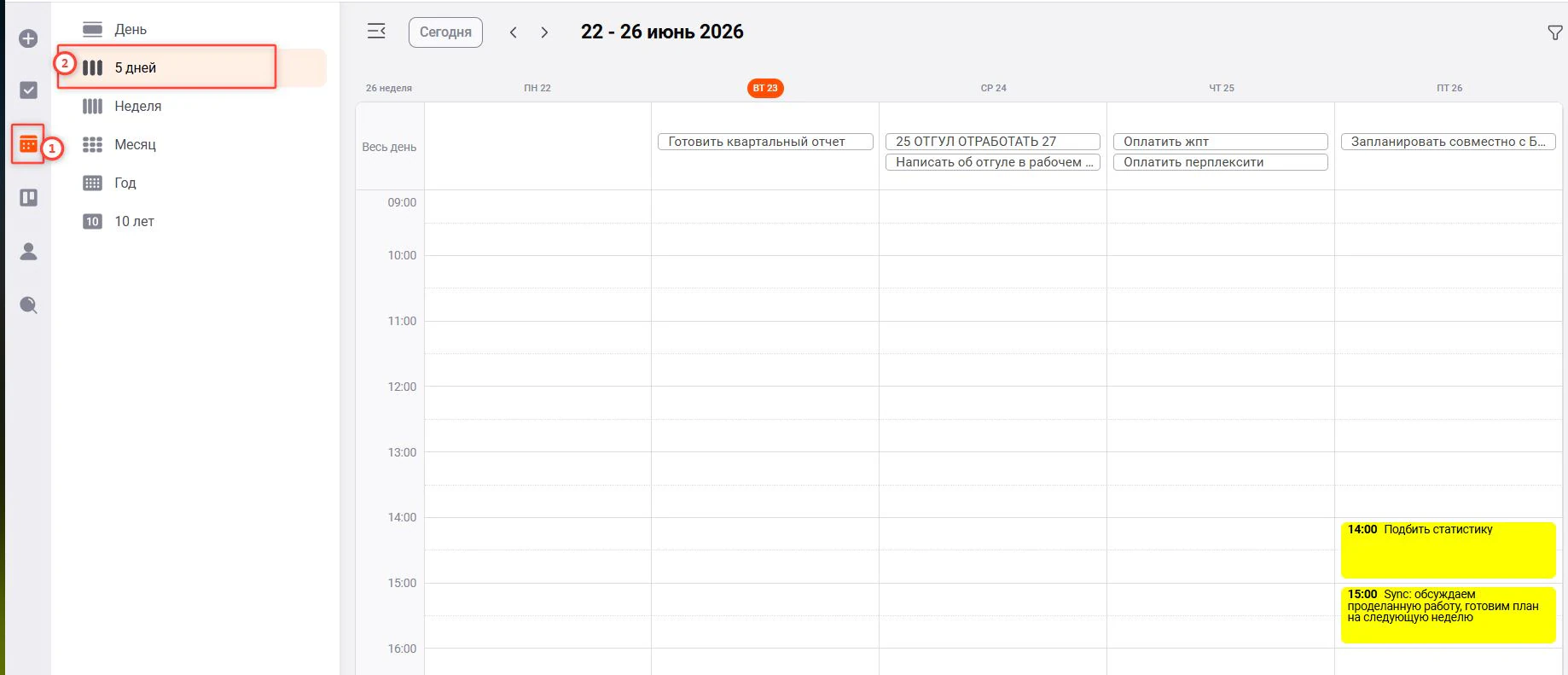Click the date range title 22 - 26 июнь 2026
This screenshot has width=1568, height=675.
(662, 32)
